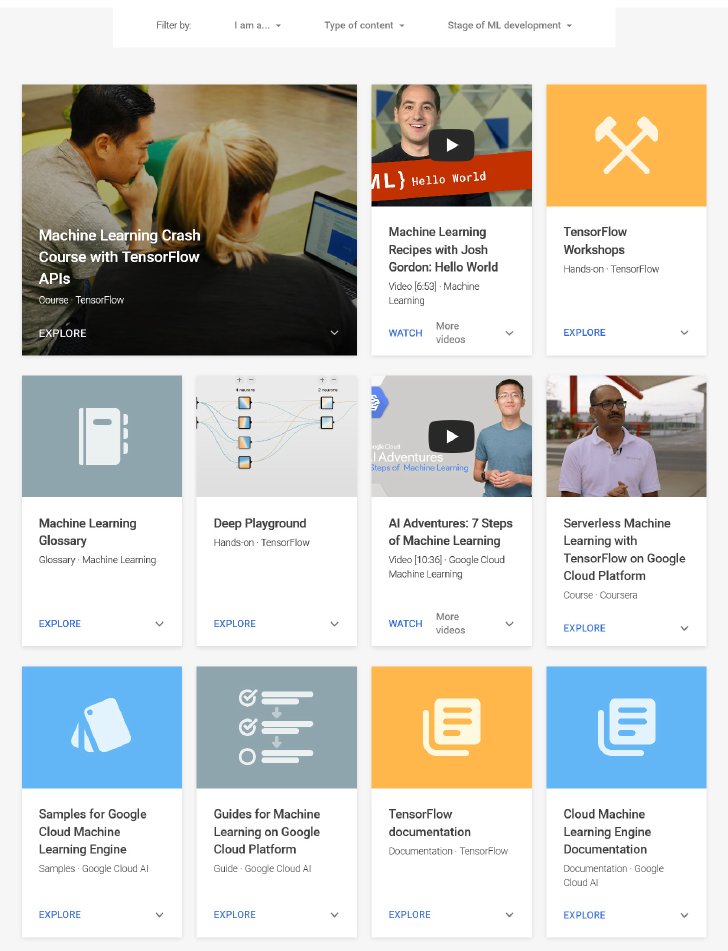
Task: Click the samples cards icon on blue tile
Action: click(x=101, y=725)
